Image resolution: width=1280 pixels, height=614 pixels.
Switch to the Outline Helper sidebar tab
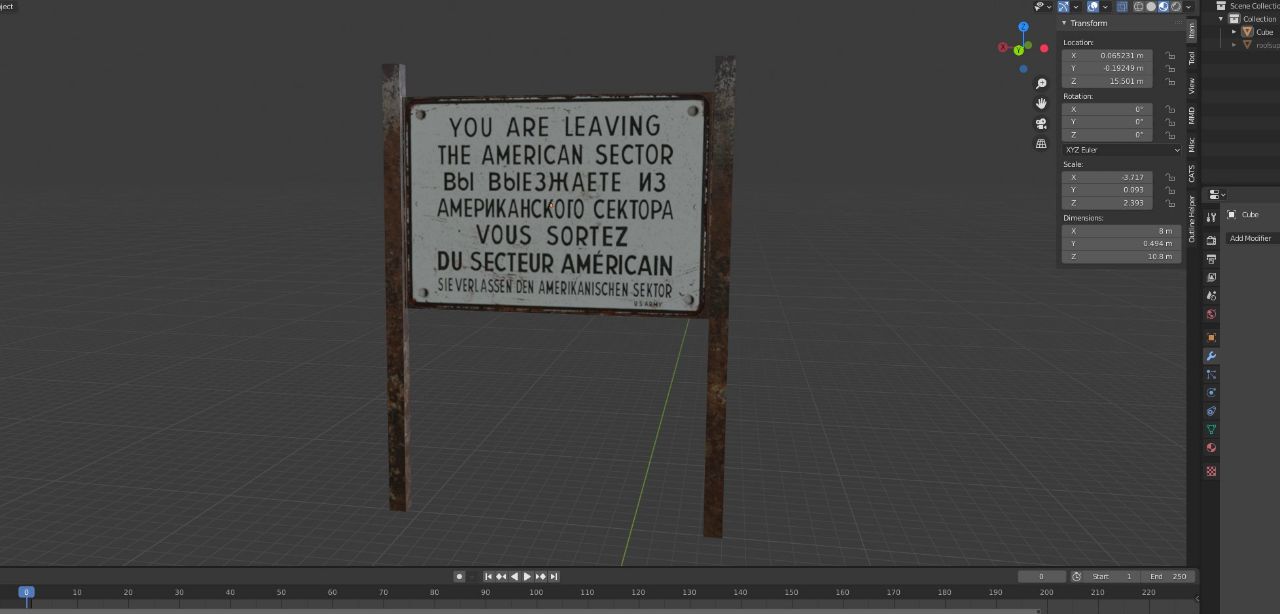pos(1191,218)
